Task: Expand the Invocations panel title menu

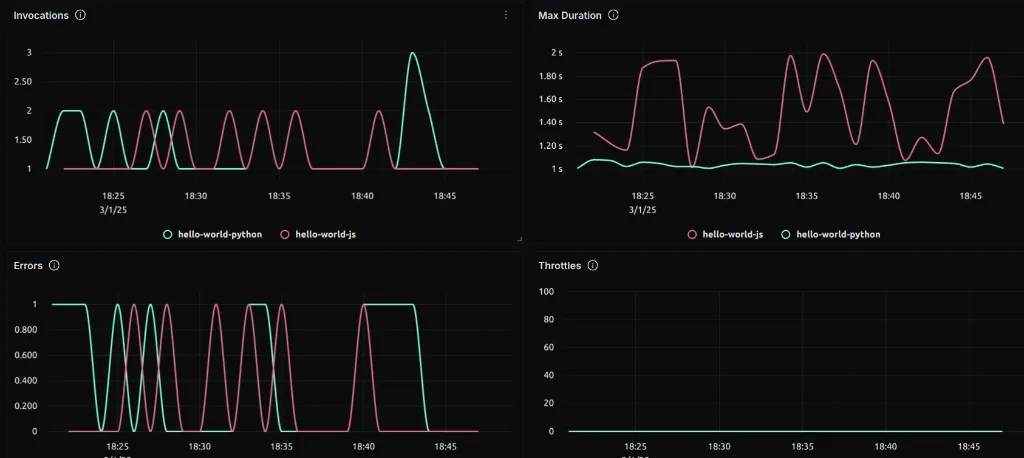Action: [x=40, y=15]
